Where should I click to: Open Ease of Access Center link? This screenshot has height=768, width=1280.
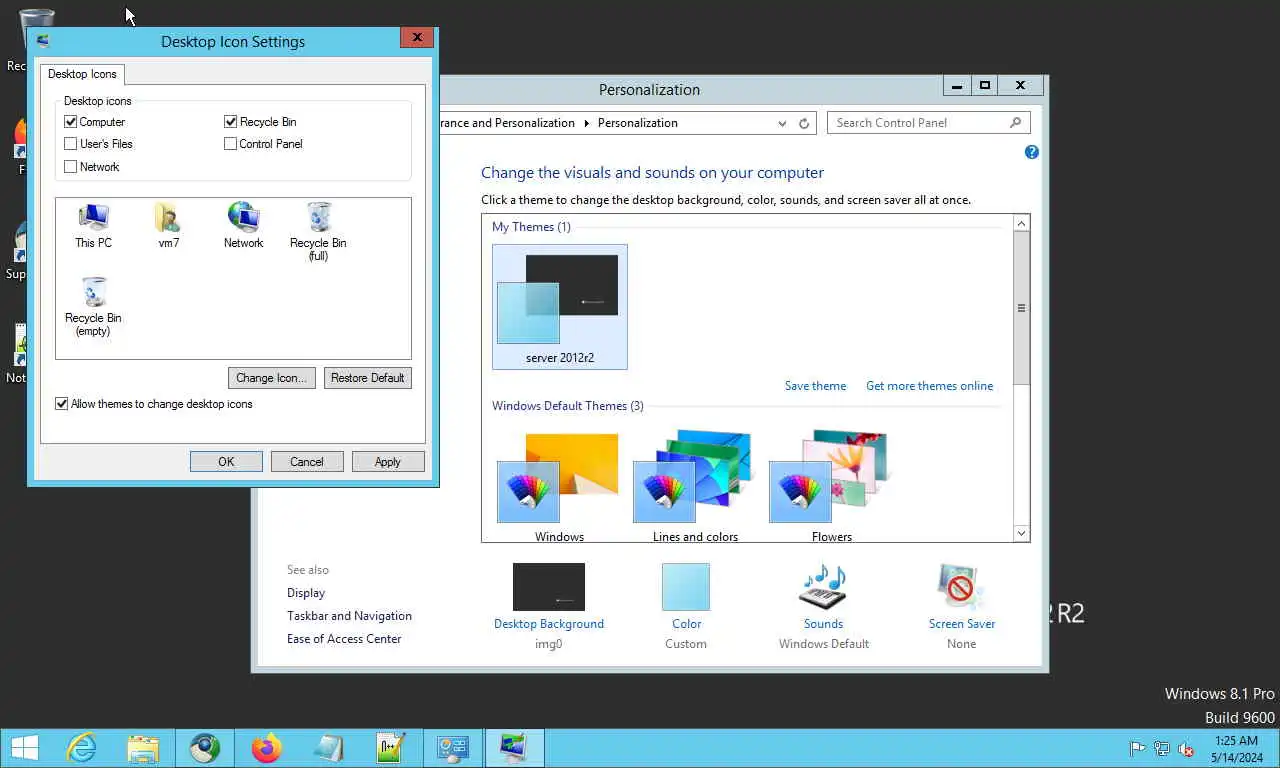click(x=344, y=639)
